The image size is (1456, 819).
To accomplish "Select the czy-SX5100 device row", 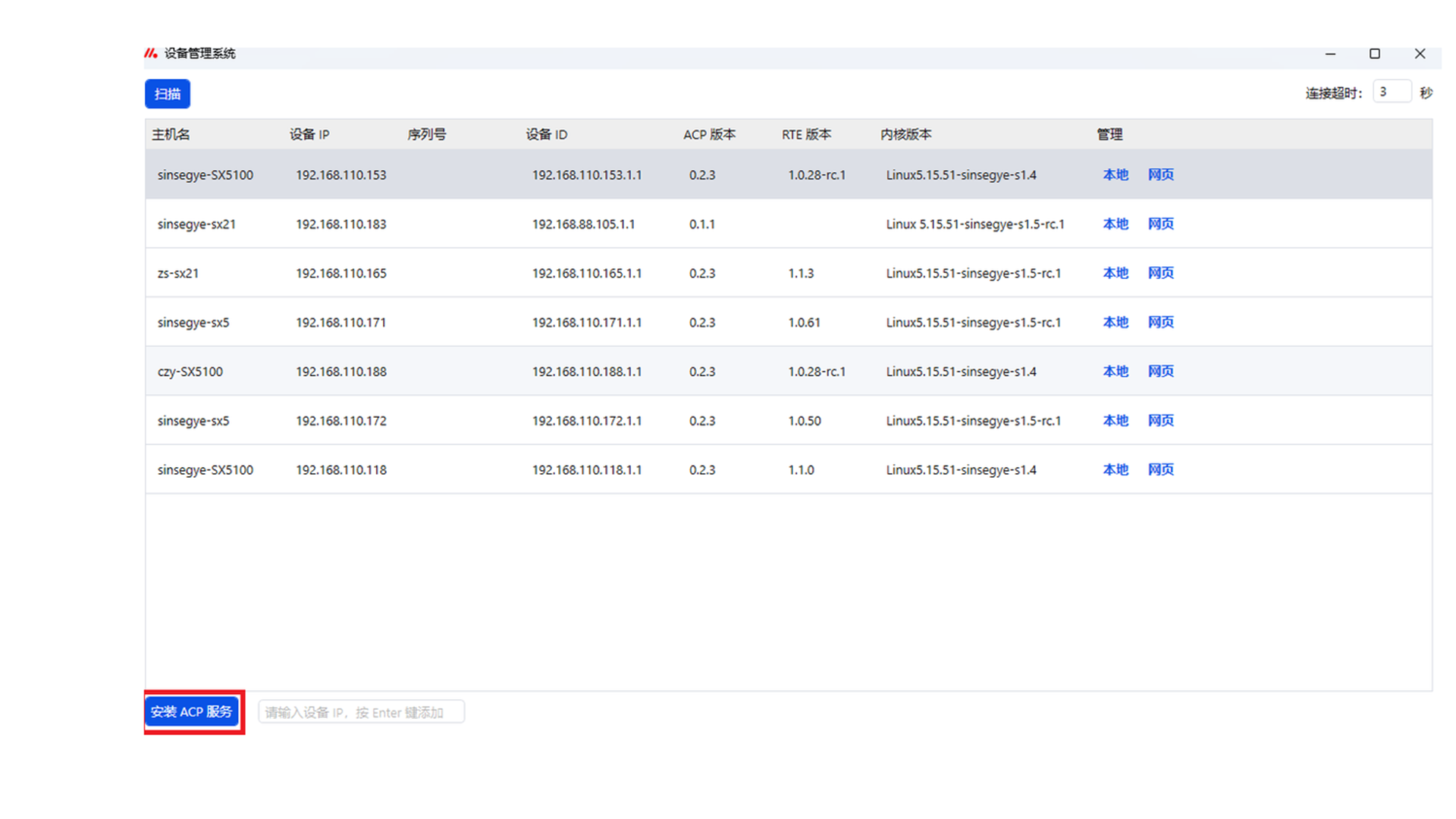I will coord(190,372).
